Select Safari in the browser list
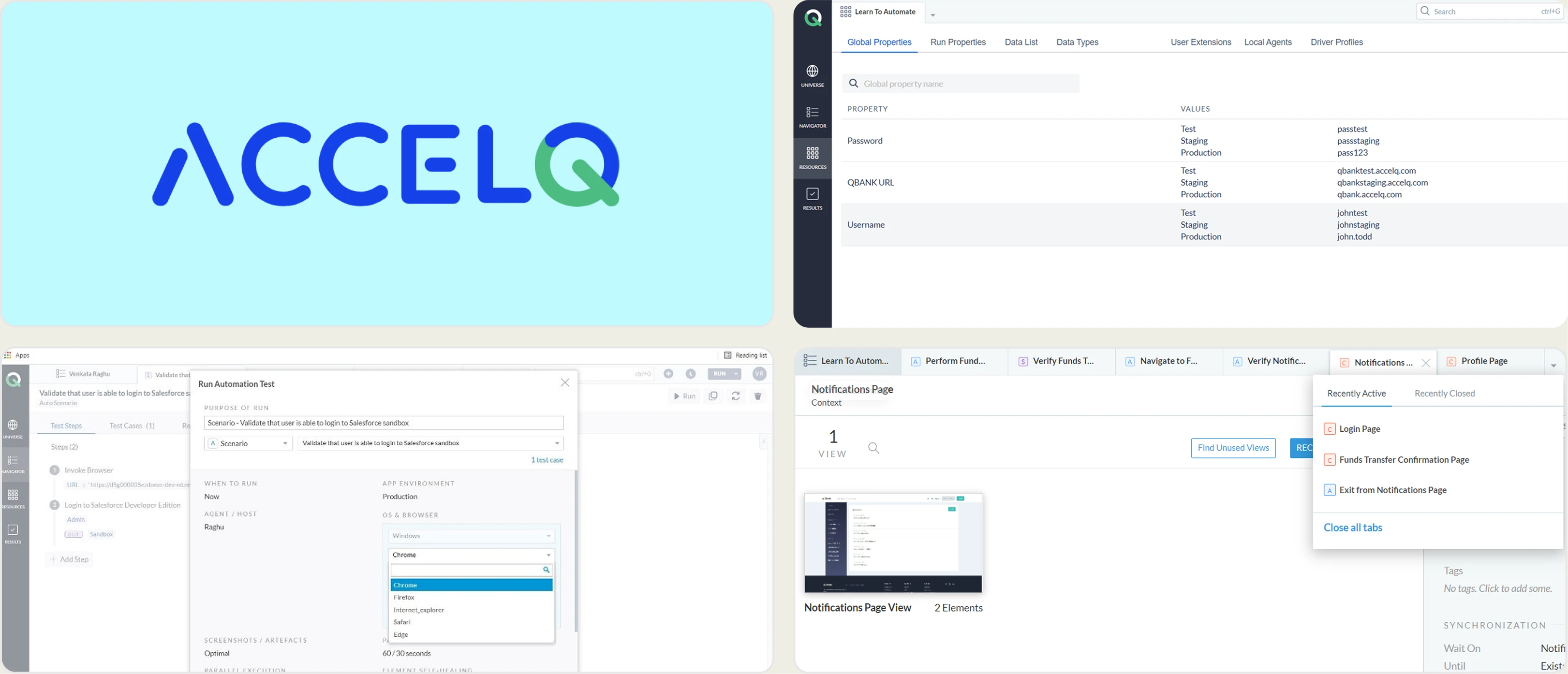 click(471, 622)
